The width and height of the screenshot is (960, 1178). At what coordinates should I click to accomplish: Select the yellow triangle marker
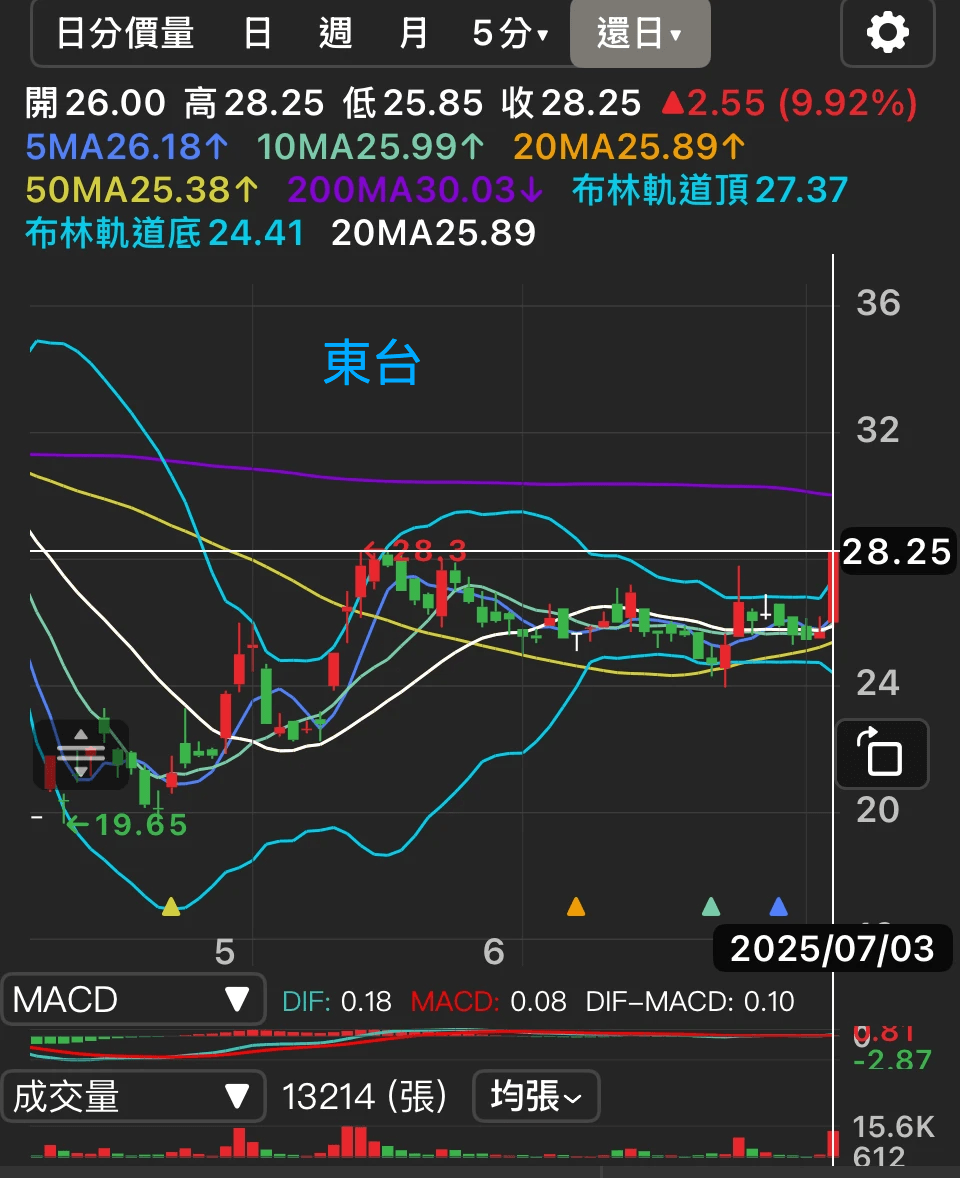click(x=171, y=907)
